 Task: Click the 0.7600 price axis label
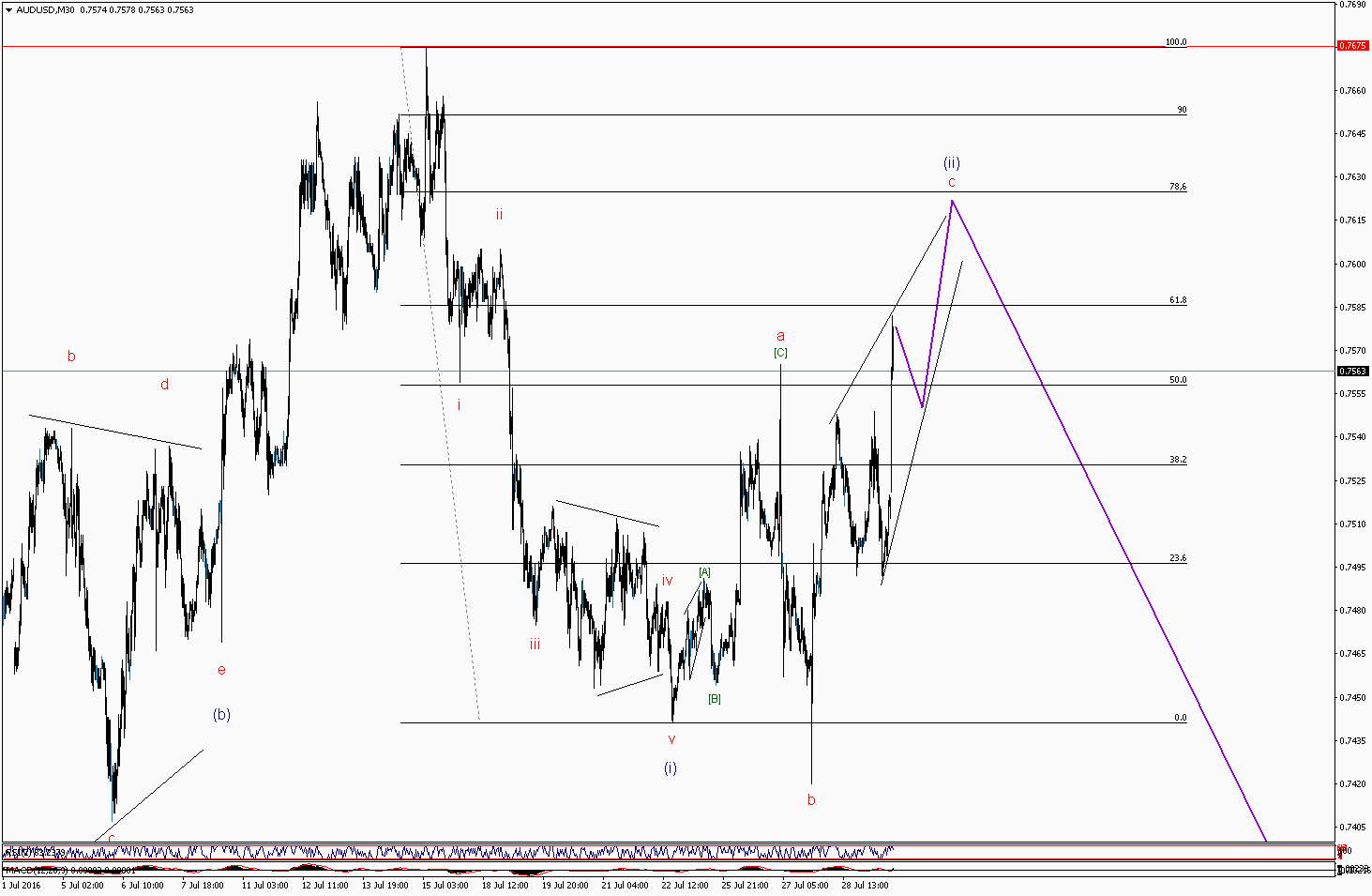(1353, 264)
